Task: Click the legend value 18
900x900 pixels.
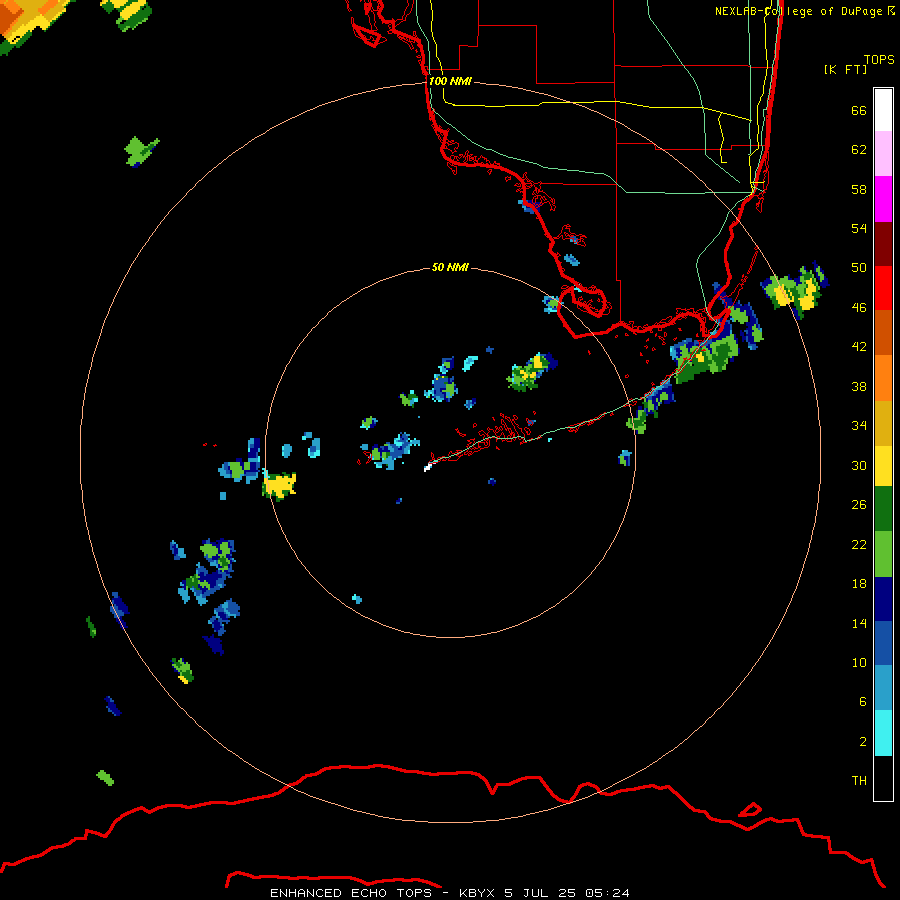Action: pos(859,584)
